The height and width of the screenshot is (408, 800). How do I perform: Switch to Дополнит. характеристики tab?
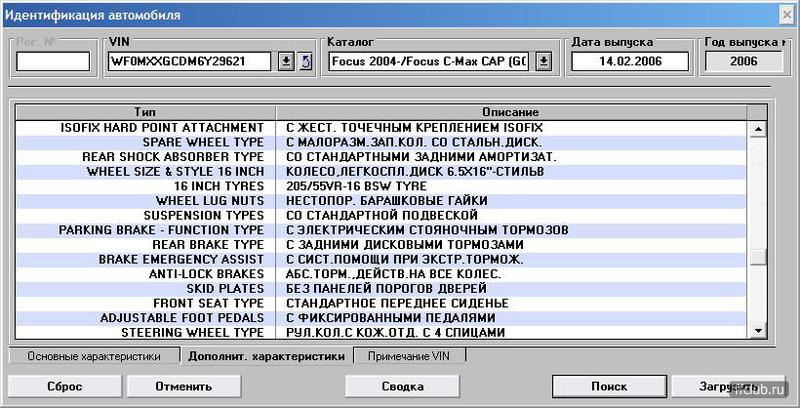(266, 356)
